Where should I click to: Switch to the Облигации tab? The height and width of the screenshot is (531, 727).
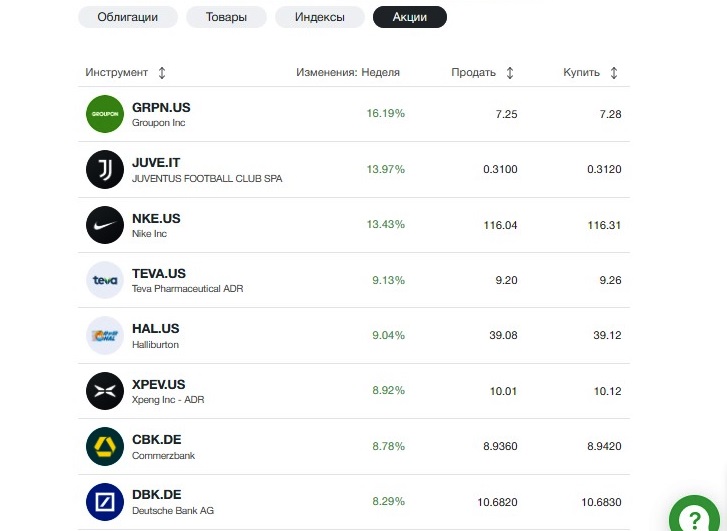pos(127,17)
